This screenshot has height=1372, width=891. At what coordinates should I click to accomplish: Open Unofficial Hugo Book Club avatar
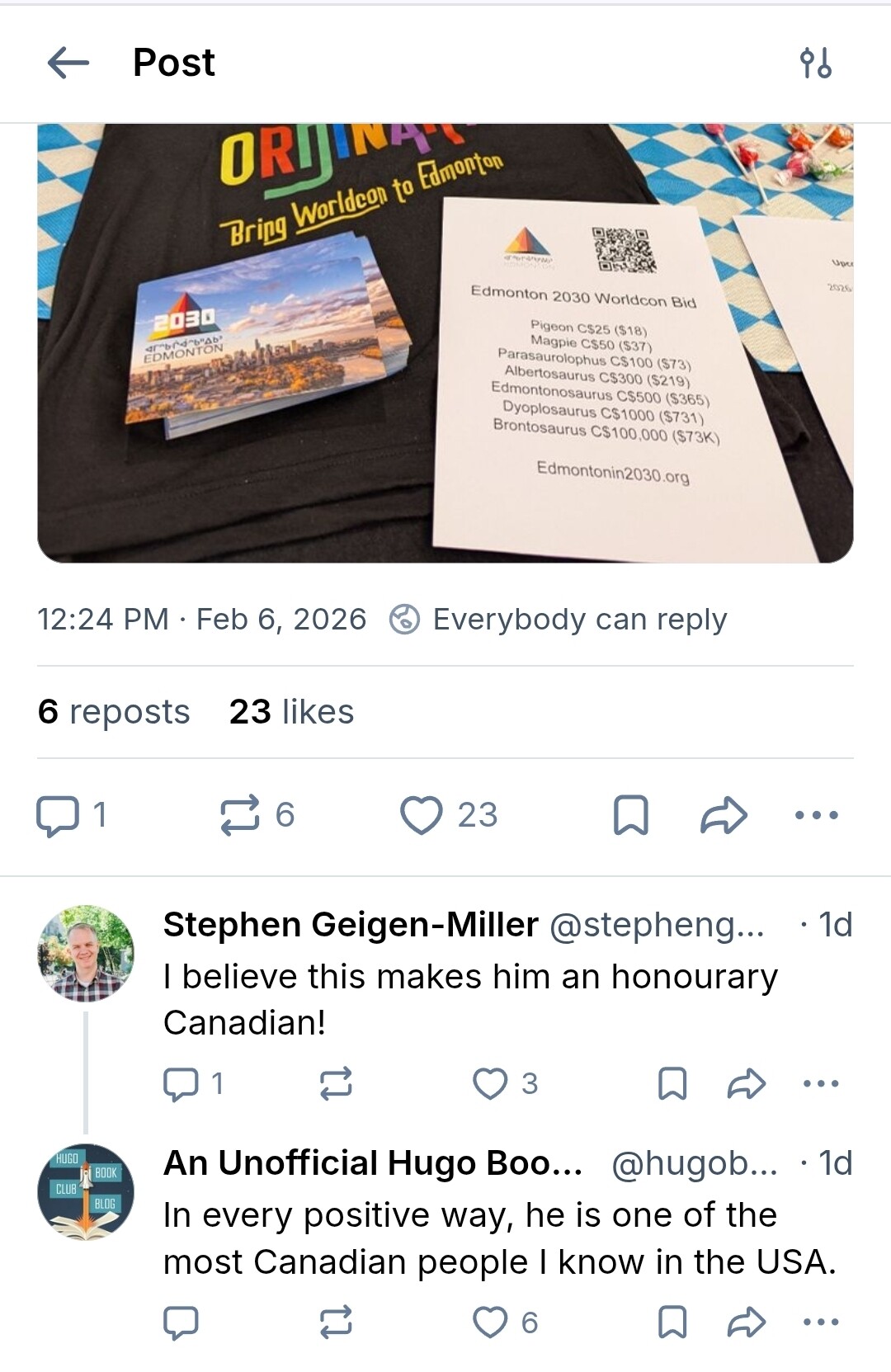tap(86, 1191)
